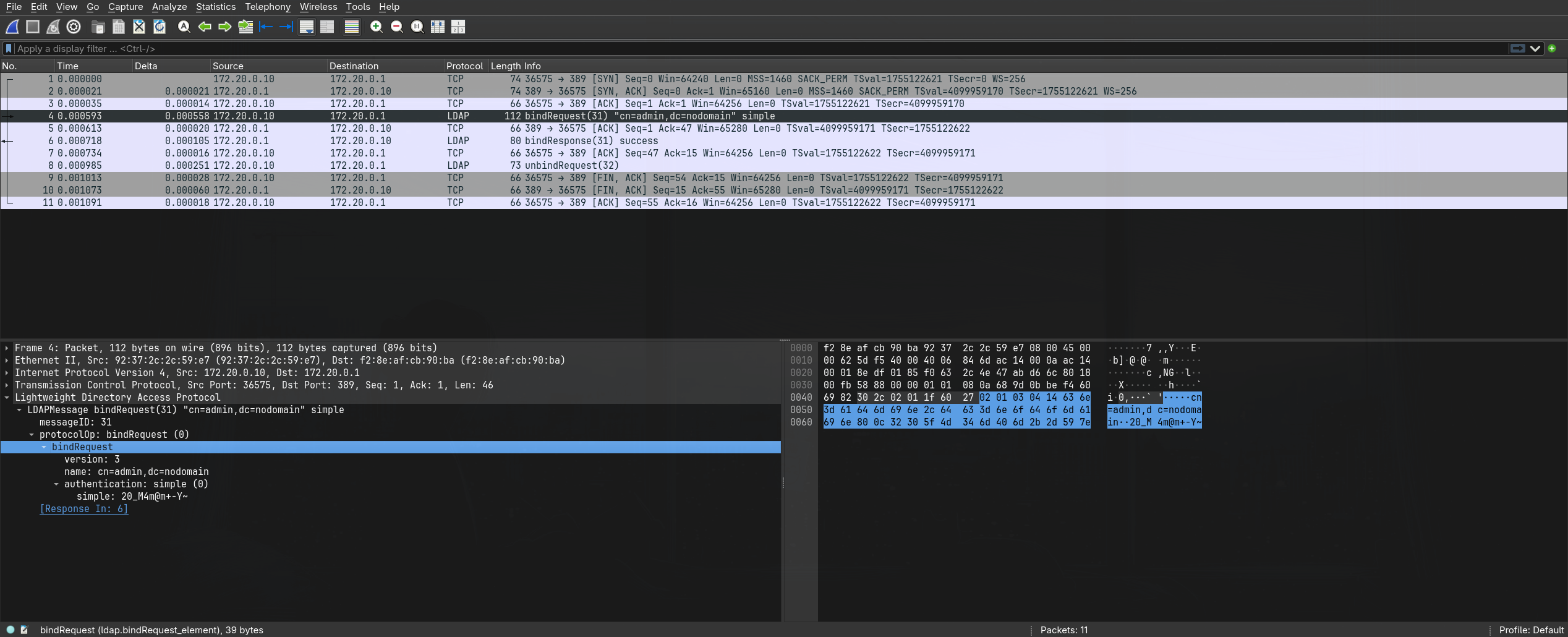Collapse the highlighted bindRequest node

(x=44, y=447)
